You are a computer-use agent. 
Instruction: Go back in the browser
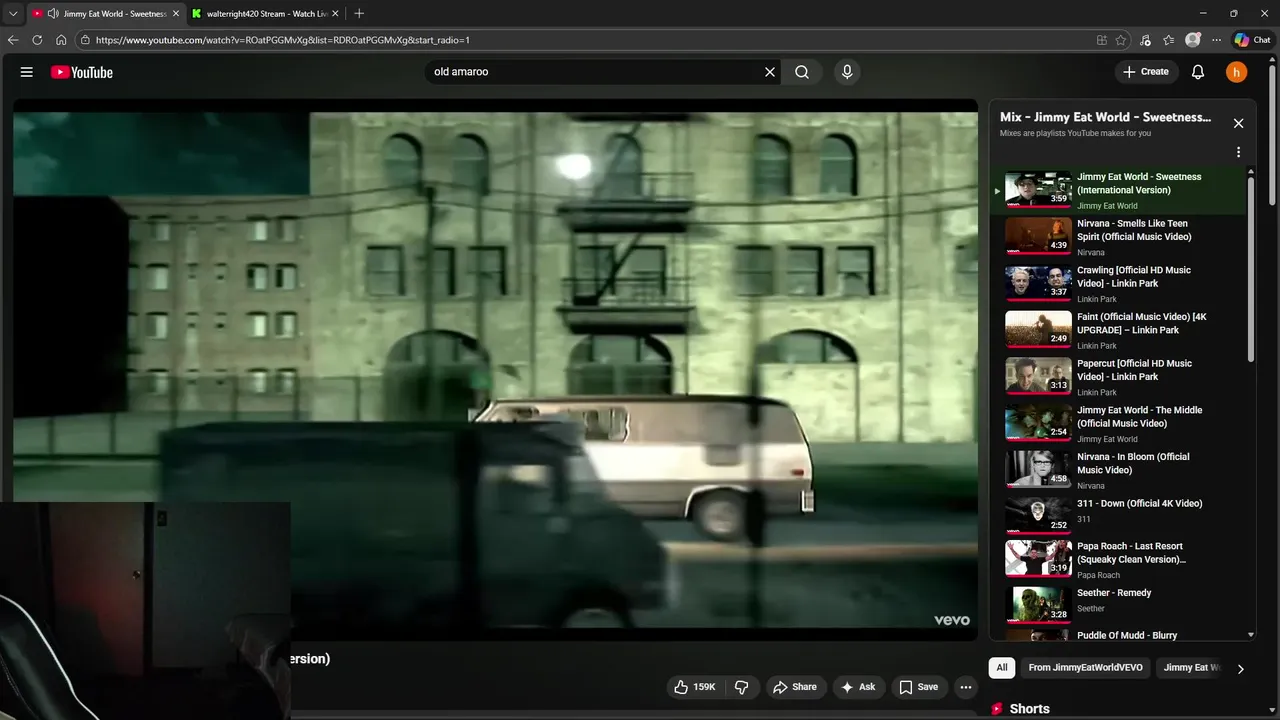point(13,40)
